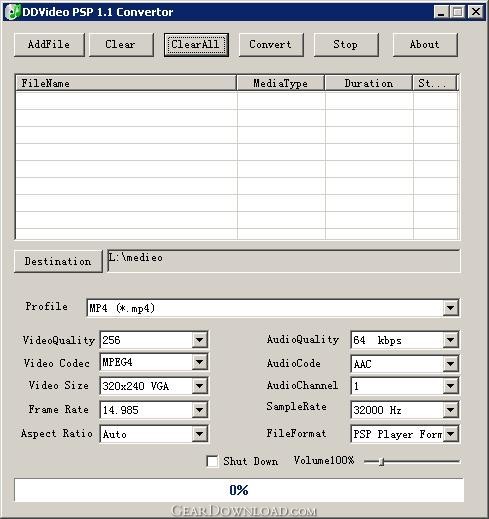Sort by the FileName column header
Screen dimensions: 489x519
(126, 83)
